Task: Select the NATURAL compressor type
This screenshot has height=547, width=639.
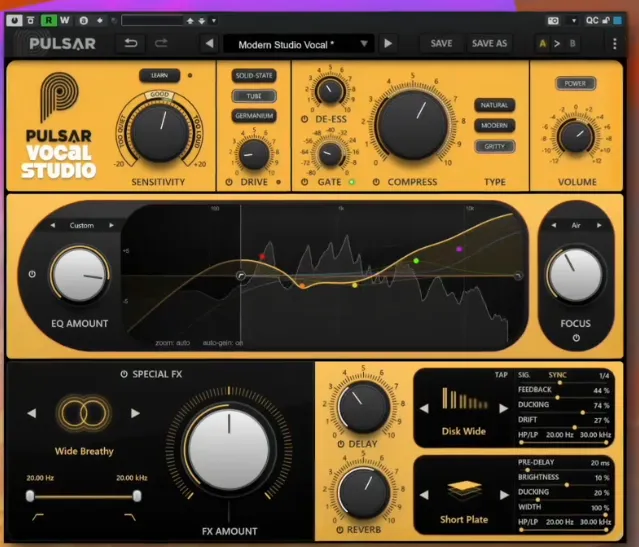Action: click(x=494, y=105)
